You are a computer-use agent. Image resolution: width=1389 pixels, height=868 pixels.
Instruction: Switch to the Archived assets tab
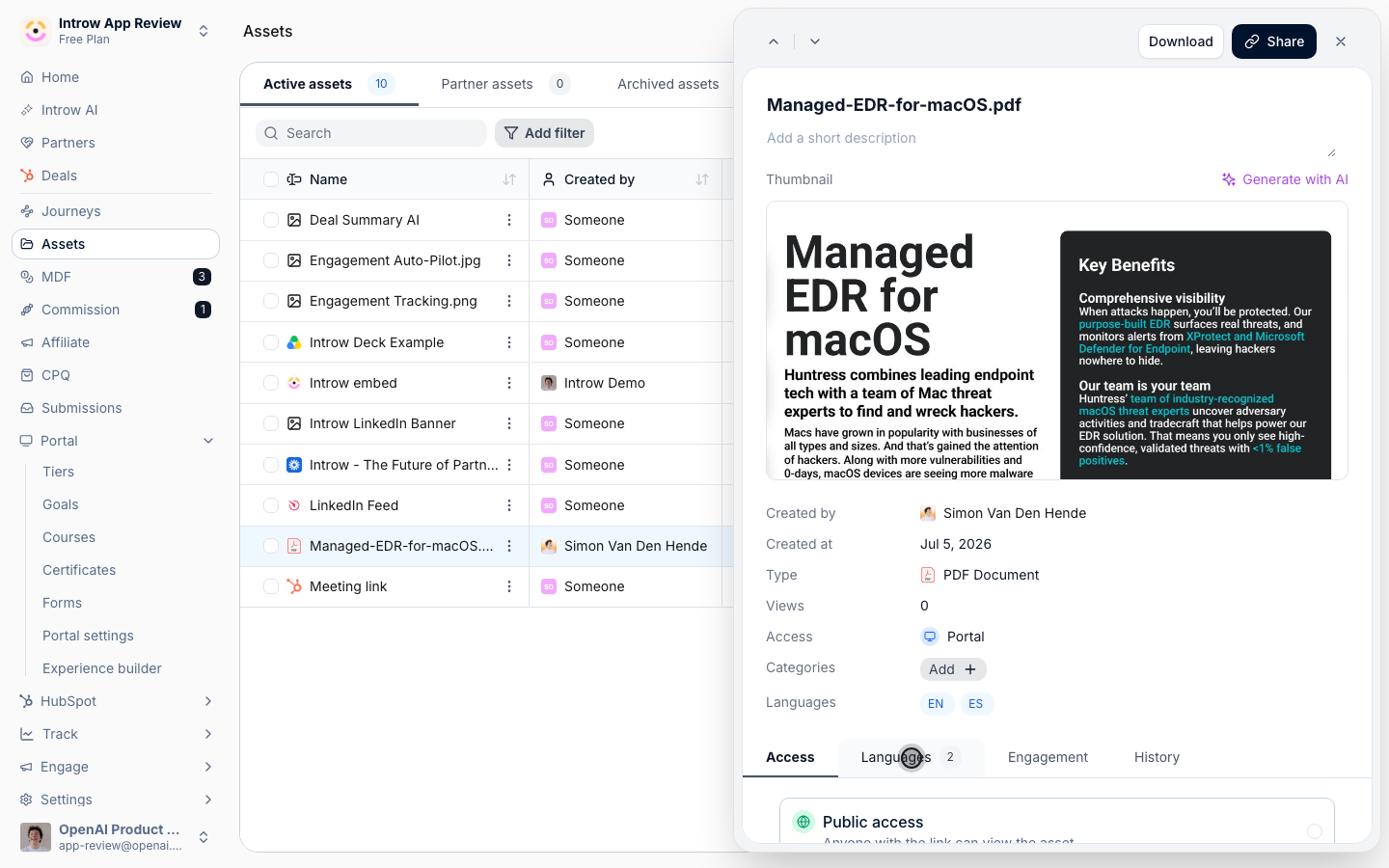(x=667, y=84)
